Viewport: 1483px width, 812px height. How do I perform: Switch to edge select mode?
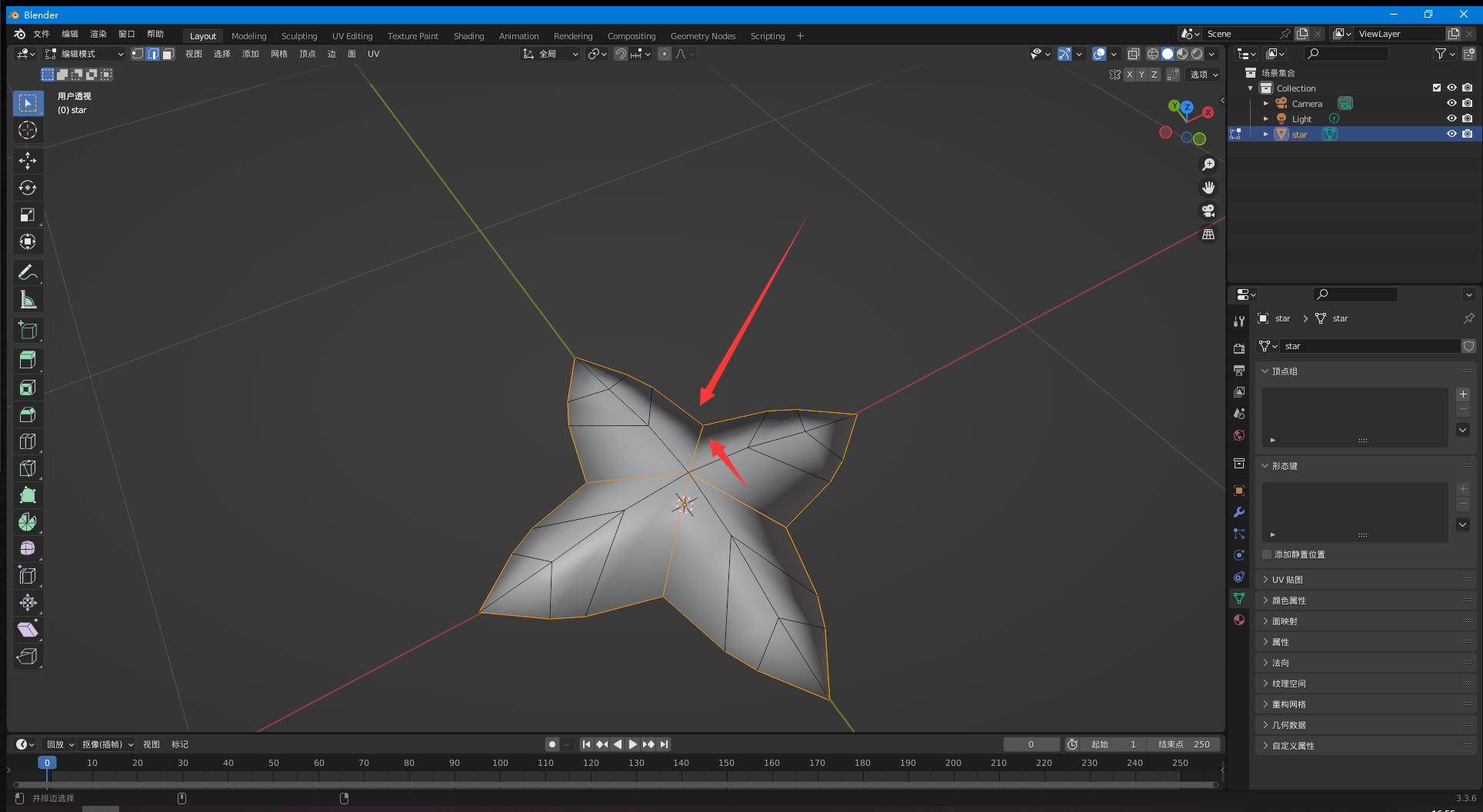point(153,54)
